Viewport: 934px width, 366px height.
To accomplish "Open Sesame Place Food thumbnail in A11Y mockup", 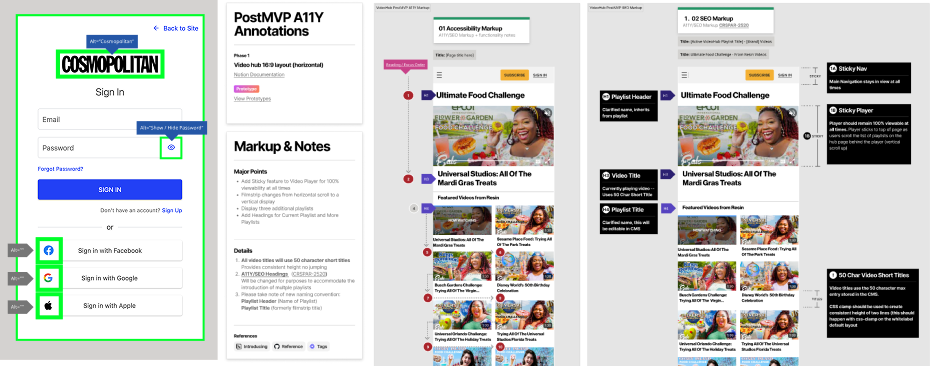I will [525, 220].
